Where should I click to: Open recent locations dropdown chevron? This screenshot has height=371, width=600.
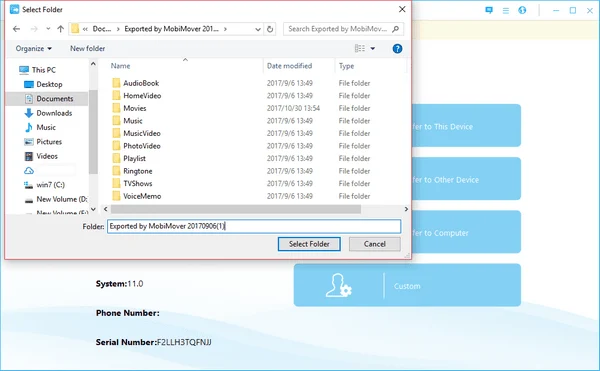48,29
